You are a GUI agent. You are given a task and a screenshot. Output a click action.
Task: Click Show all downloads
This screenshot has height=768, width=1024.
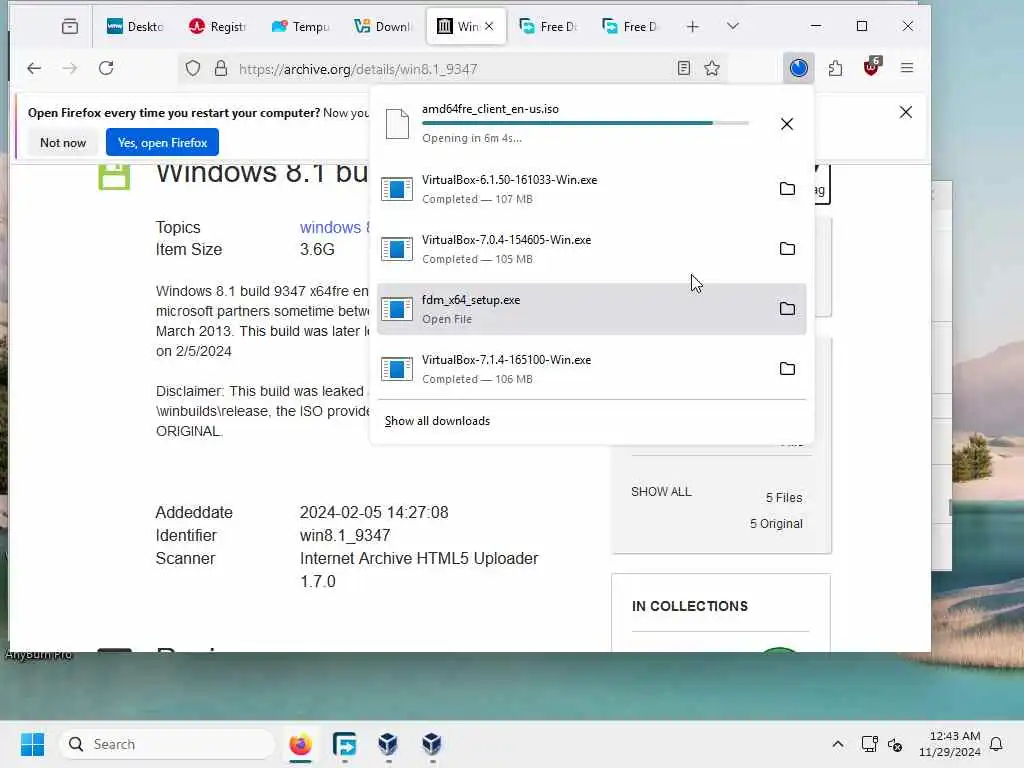(x=437, y=421)
